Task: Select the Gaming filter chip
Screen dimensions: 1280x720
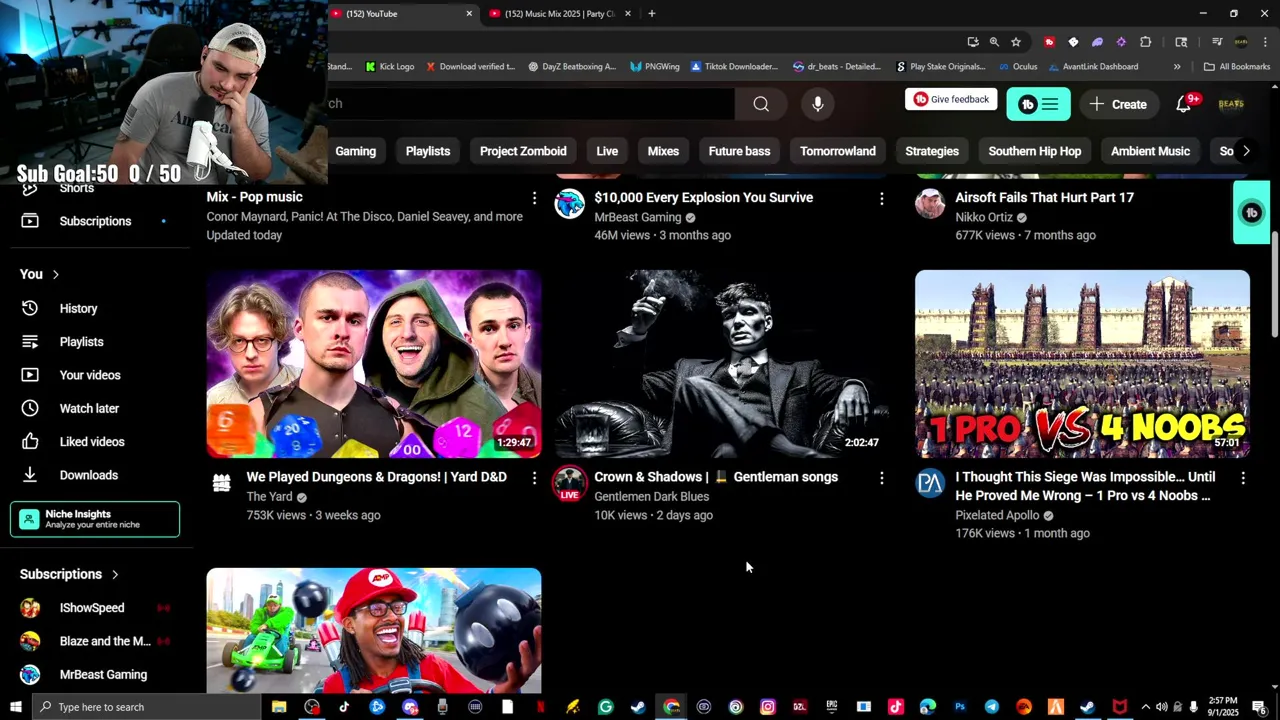Action: pyautogui.click(x=355, y=151)
